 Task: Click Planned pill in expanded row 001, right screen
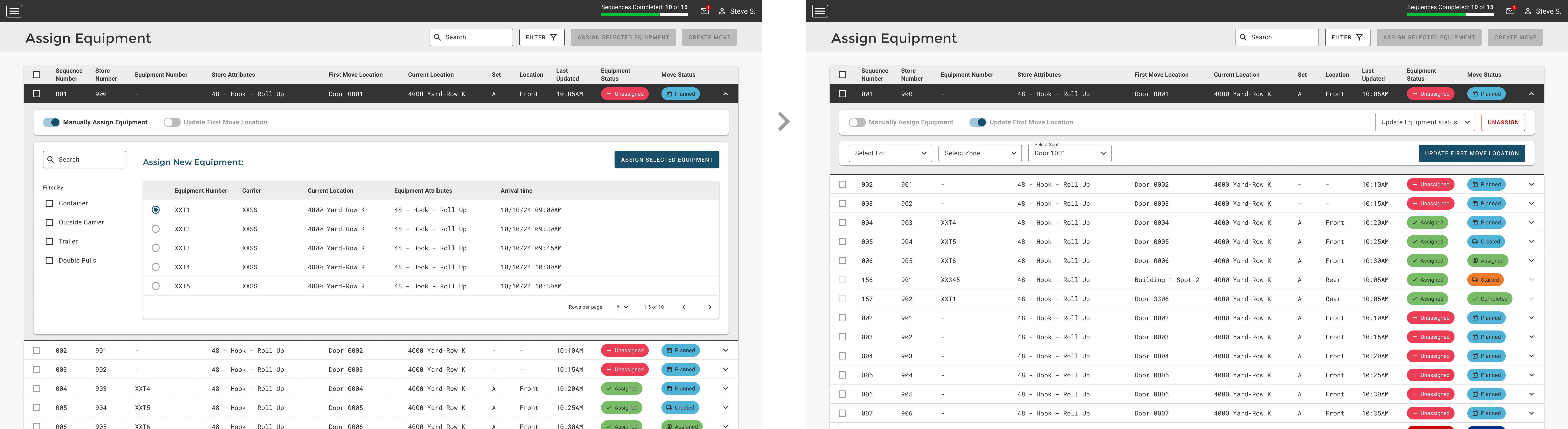1486,94
